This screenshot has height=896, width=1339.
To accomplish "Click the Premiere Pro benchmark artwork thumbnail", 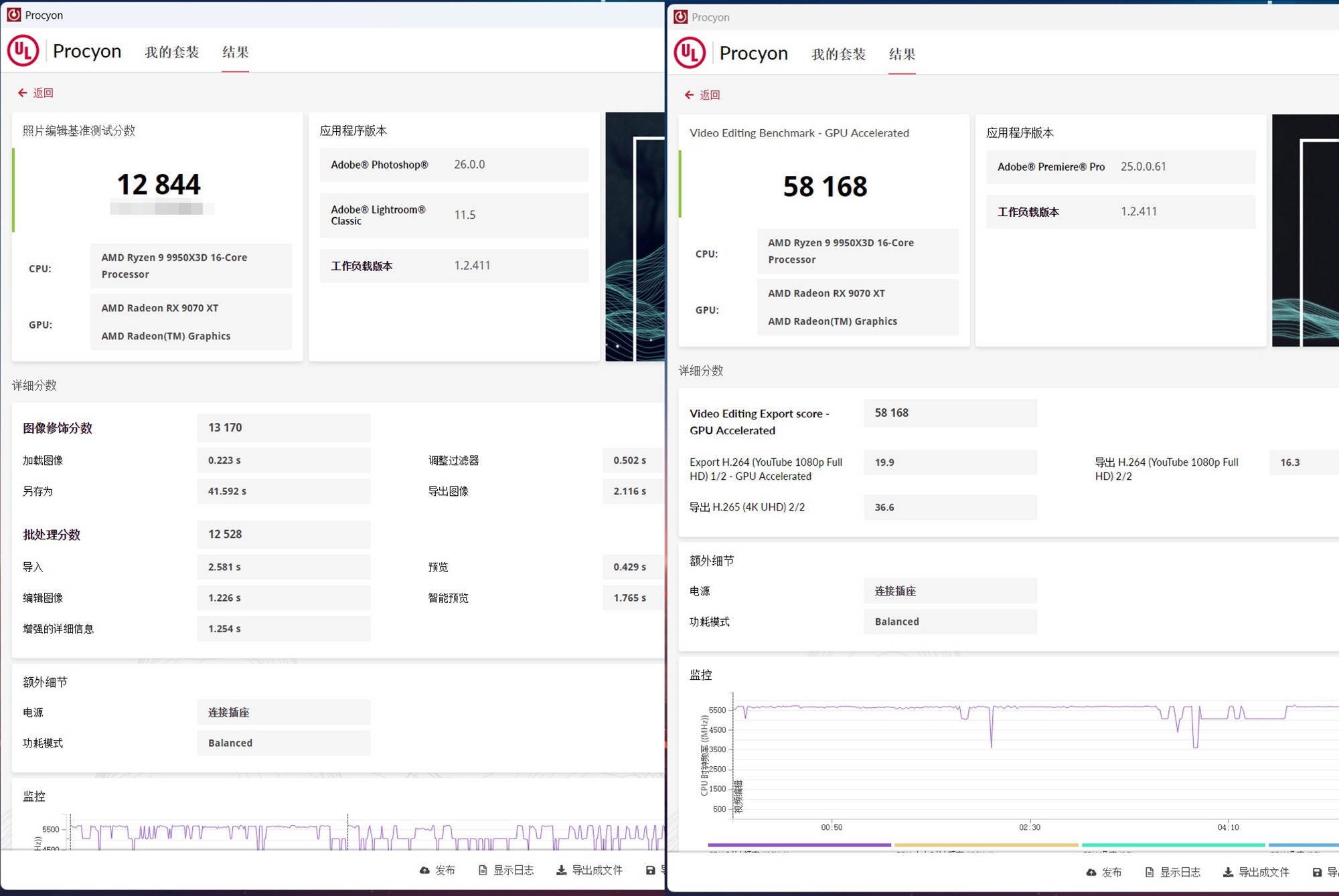I will pyautogui.click(x=1305, y=231).
